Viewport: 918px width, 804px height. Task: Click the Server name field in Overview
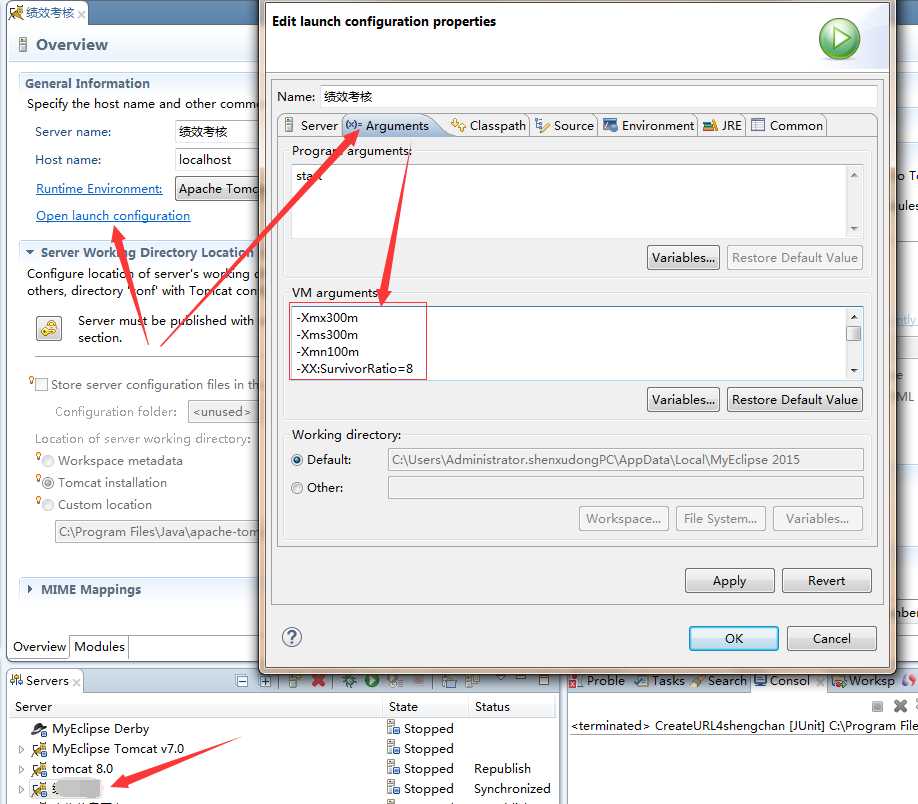pos(217,132)
